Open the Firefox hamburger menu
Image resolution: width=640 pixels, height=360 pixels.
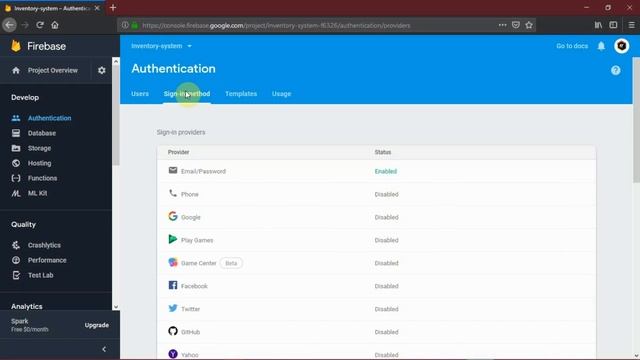point(631,25)
